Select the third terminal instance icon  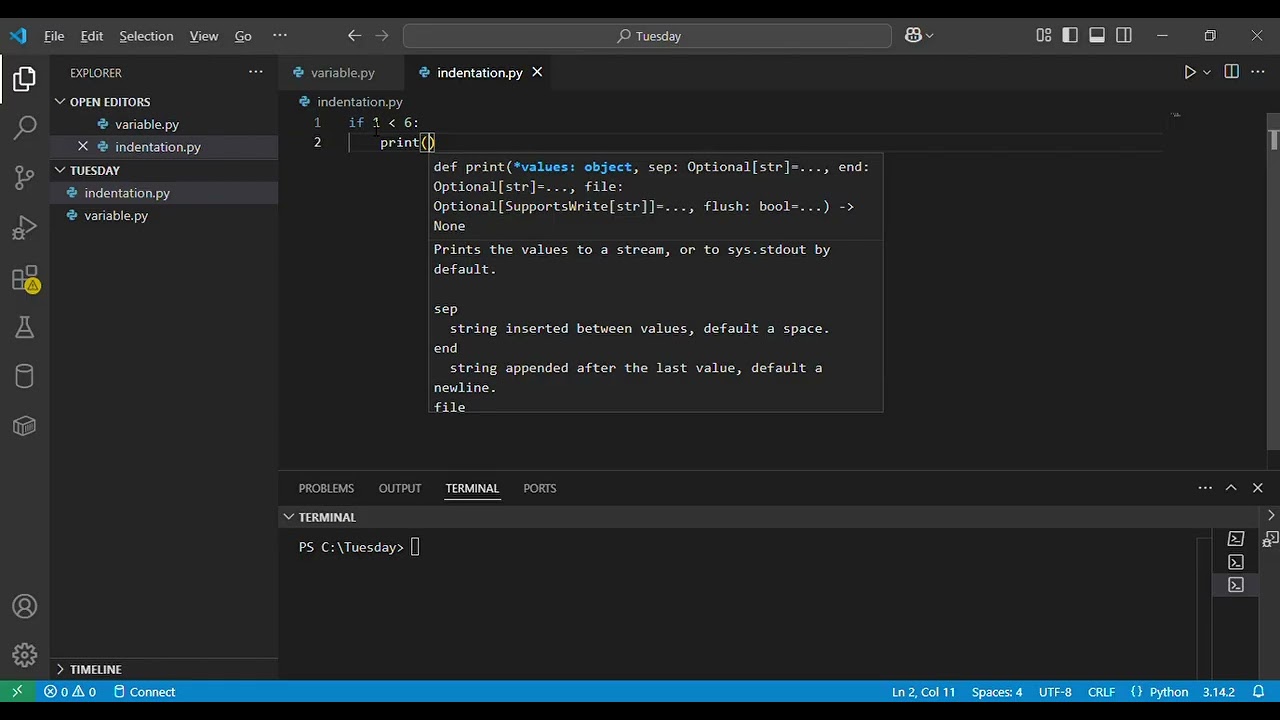pos(1236,585)
